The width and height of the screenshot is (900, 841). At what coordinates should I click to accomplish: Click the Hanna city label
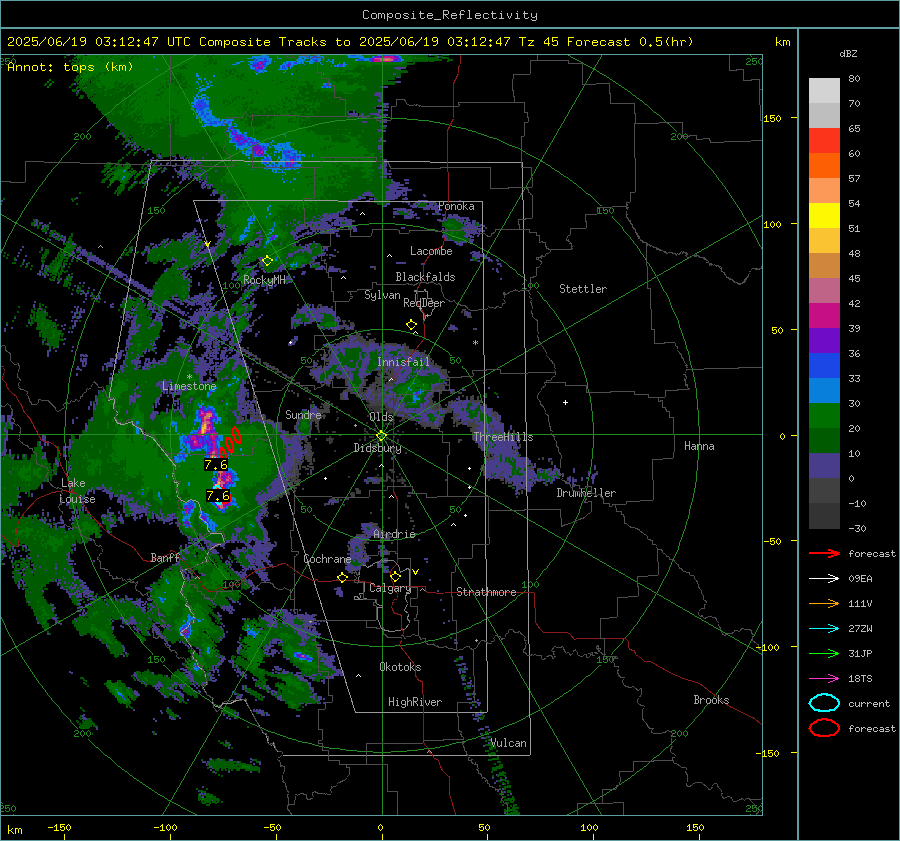[699, 446]
